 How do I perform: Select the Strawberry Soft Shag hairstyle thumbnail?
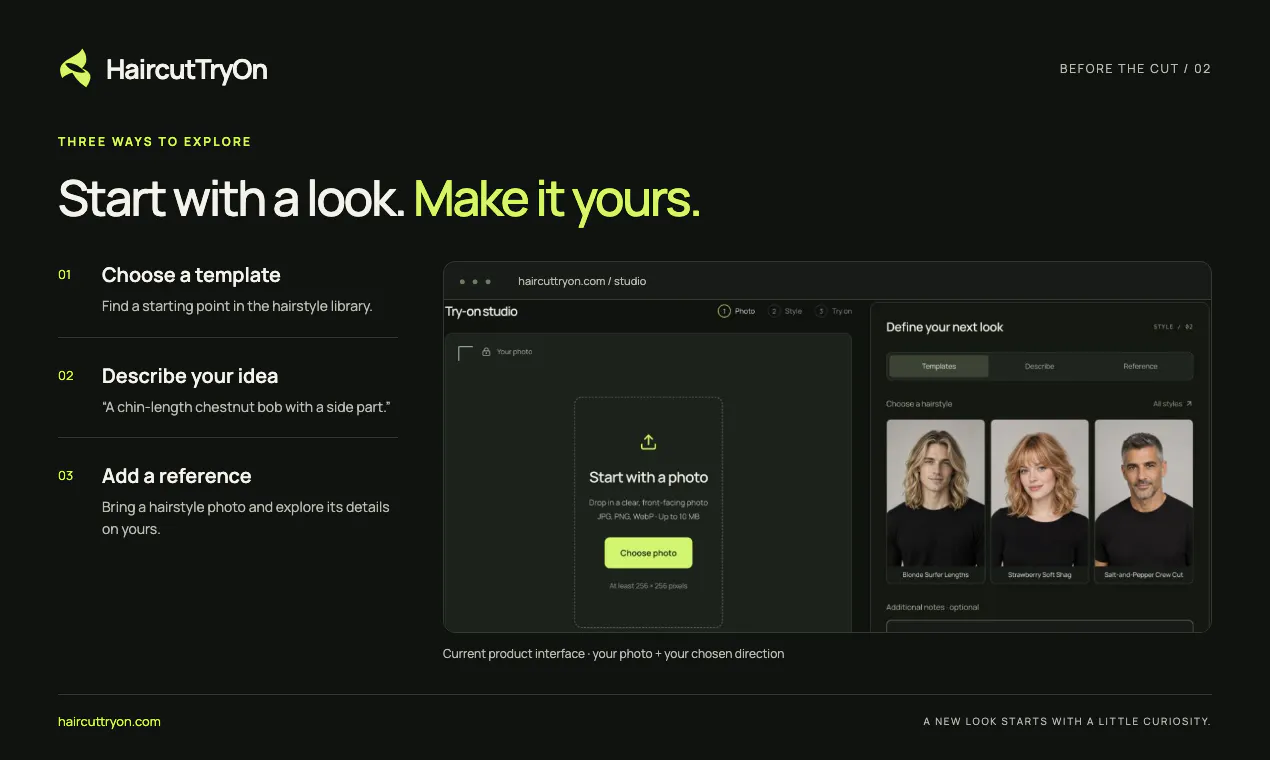[x=1040, y=501]
